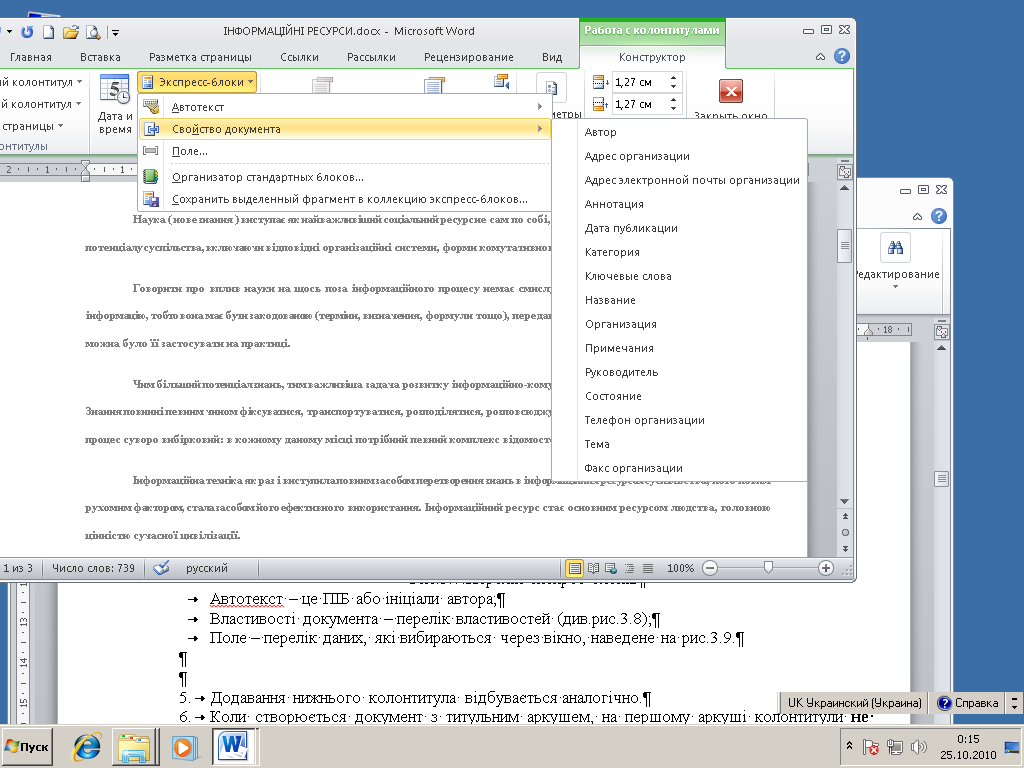Insert the Категория property
The height and width of the screenshot is (768, 1024).
pos(679,252)
